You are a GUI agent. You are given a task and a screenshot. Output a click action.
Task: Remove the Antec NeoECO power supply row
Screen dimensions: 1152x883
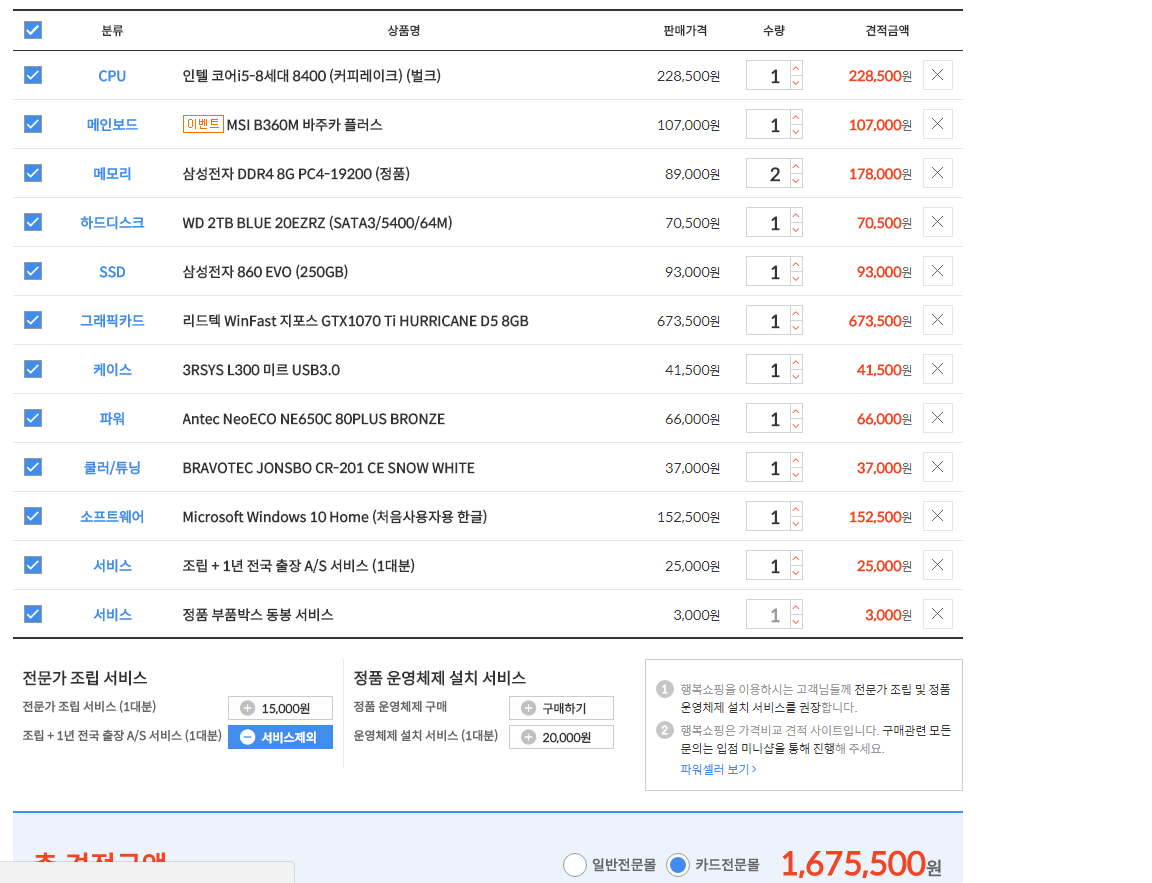(x=937, y=418)
